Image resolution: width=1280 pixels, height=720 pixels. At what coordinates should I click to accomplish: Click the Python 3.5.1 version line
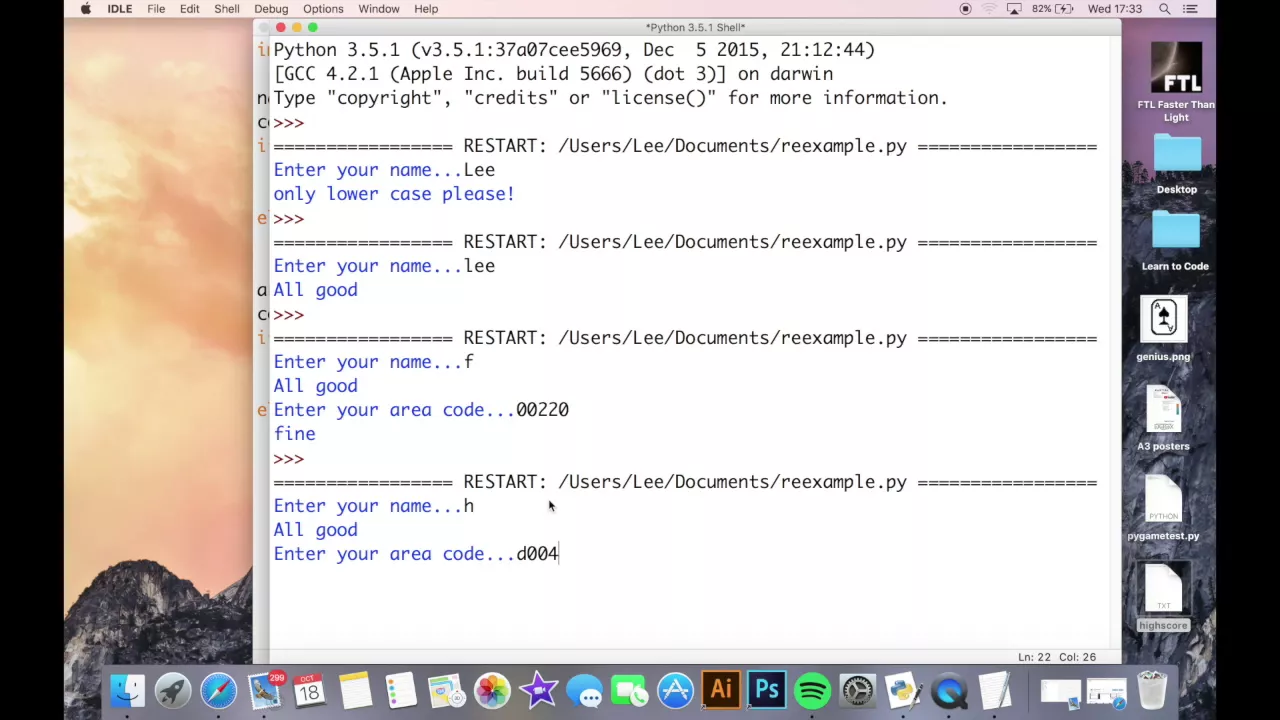(x=574, y=50)
